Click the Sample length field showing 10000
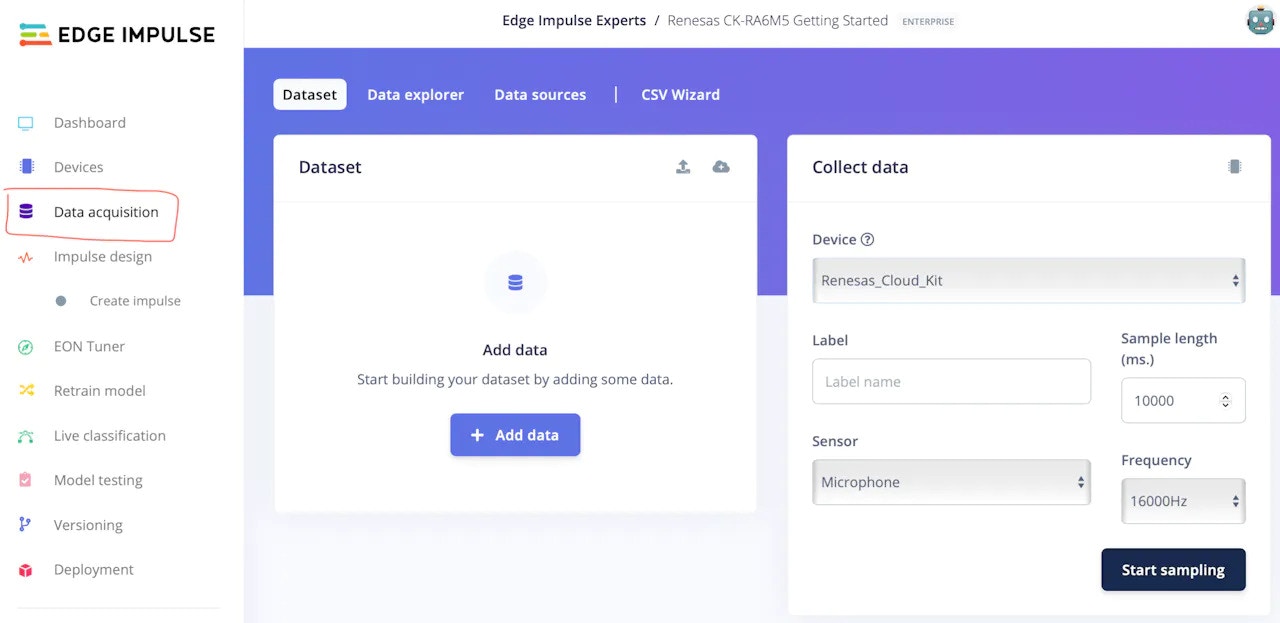The width and height of the screenshot is (1280, 623). 1183,400
